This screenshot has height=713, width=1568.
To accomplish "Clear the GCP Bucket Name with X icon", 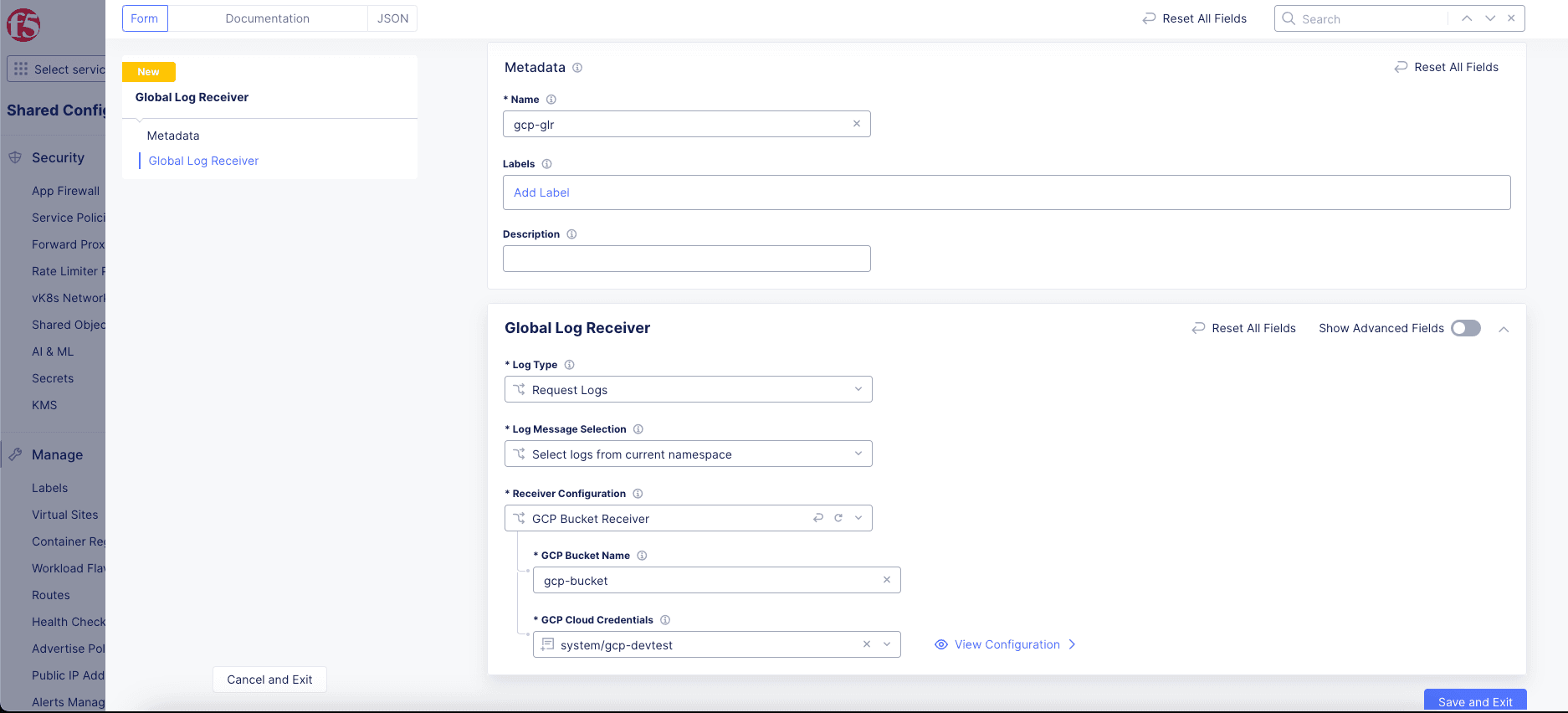I will click(886, 580).
